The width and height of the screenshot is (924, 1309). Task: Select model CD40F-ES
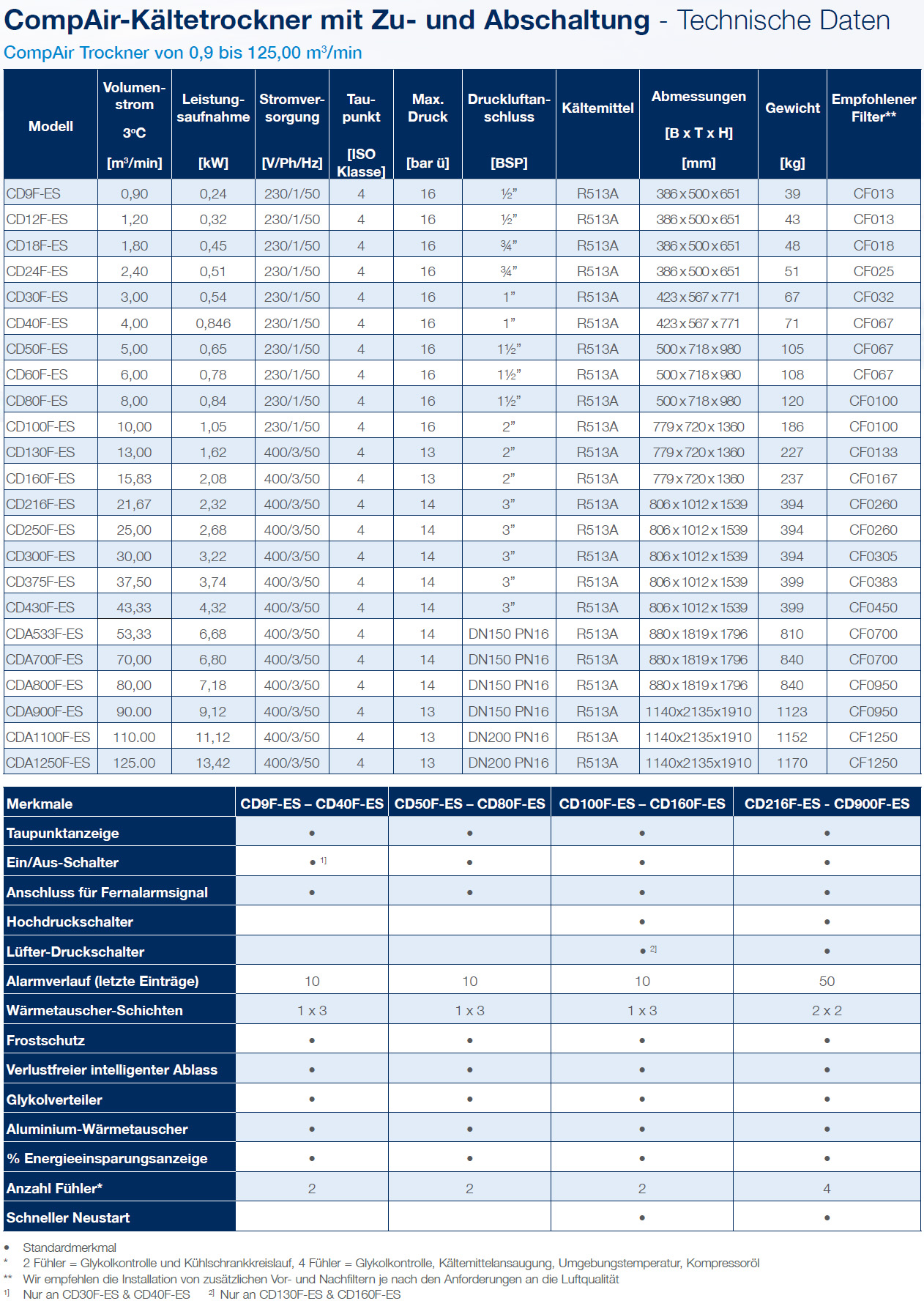click(37, 323)
